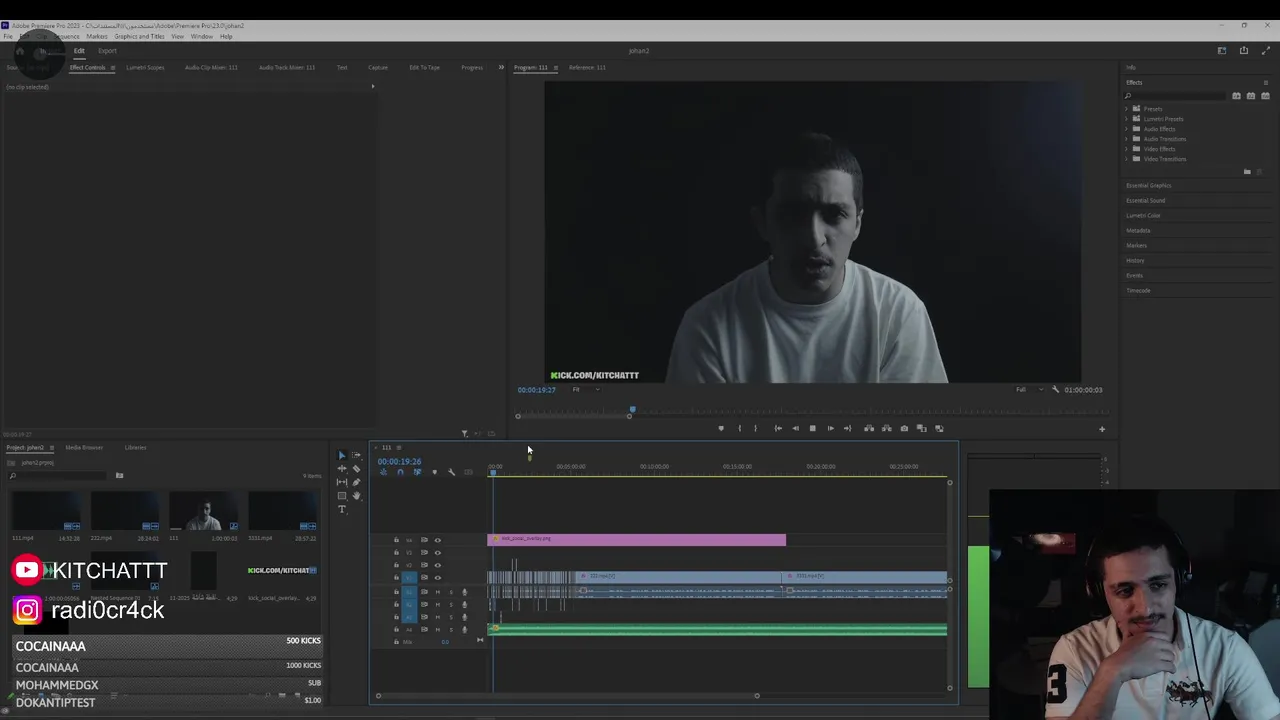Open the Program monitor button editor plus
The image size is (1280, 720).
1102,429
